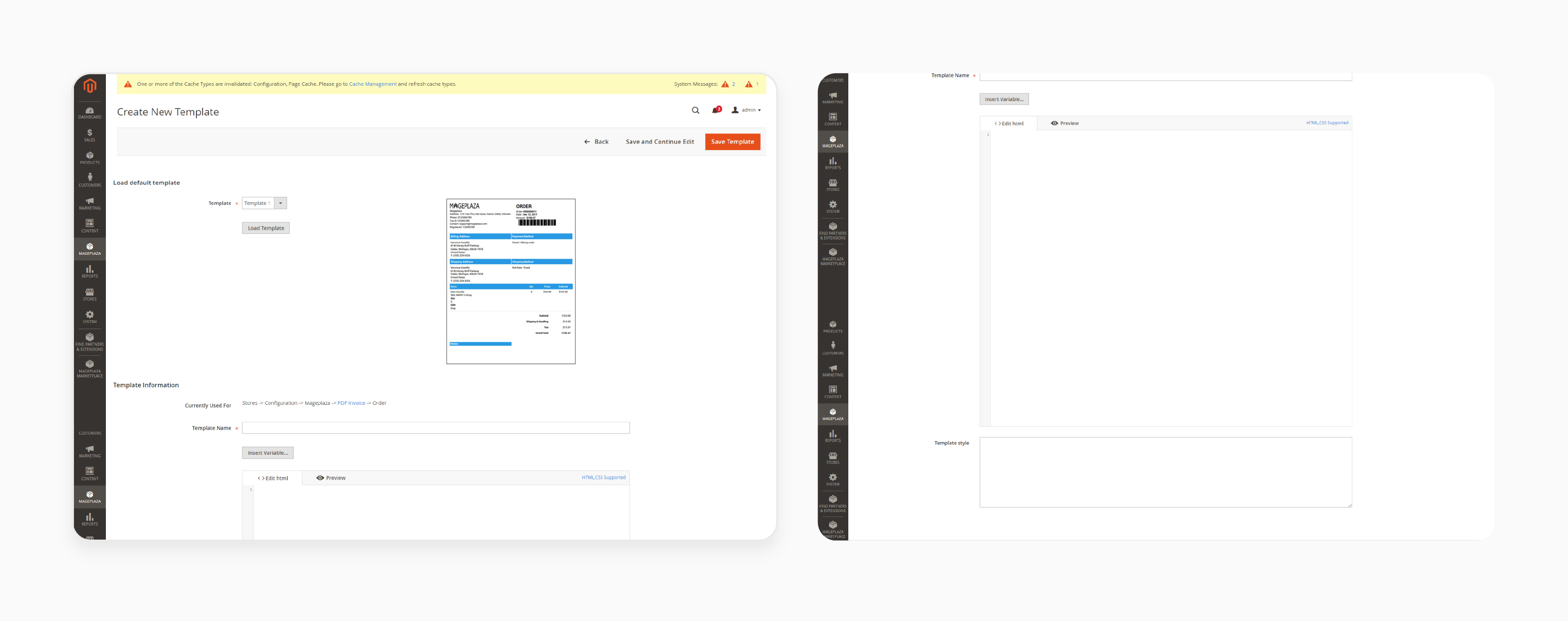The height and width of the screenshot is (621, 1568).
Task: Open system messages warning count 2
Action: (728, 84)
